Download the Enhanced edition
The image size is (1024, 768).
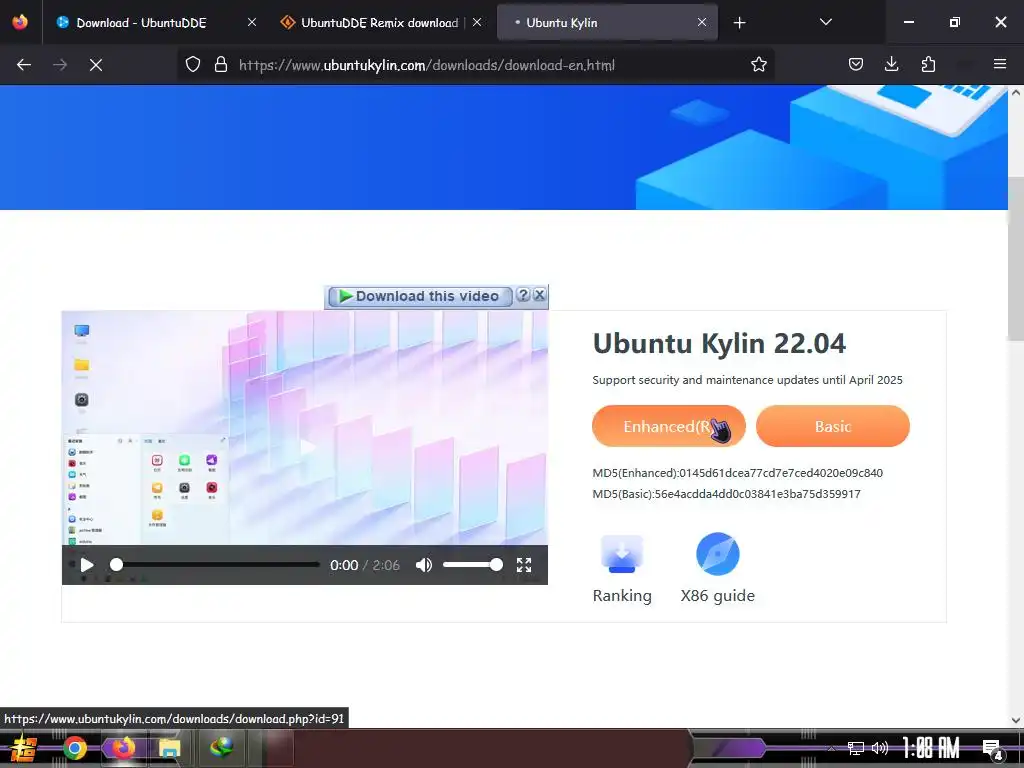pos(669,426)
